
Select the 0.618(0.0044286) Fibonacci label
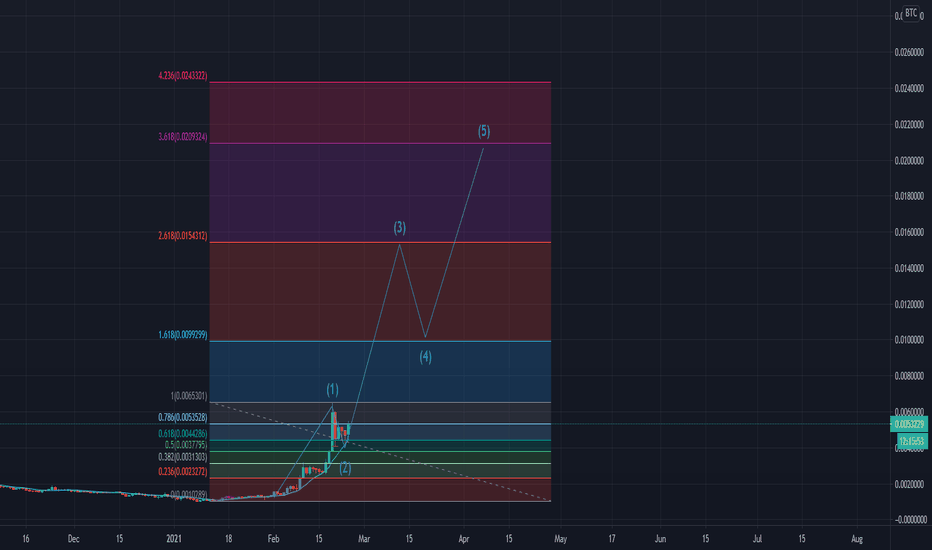pos(183,434)
